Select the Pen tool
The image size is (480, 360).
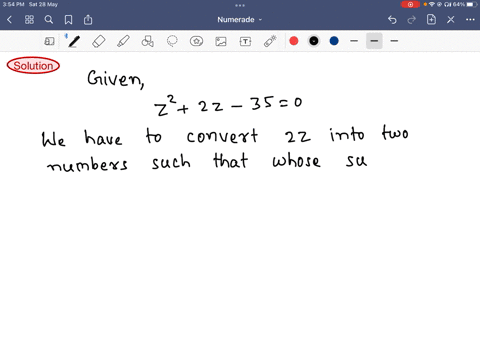pos(73,41)
